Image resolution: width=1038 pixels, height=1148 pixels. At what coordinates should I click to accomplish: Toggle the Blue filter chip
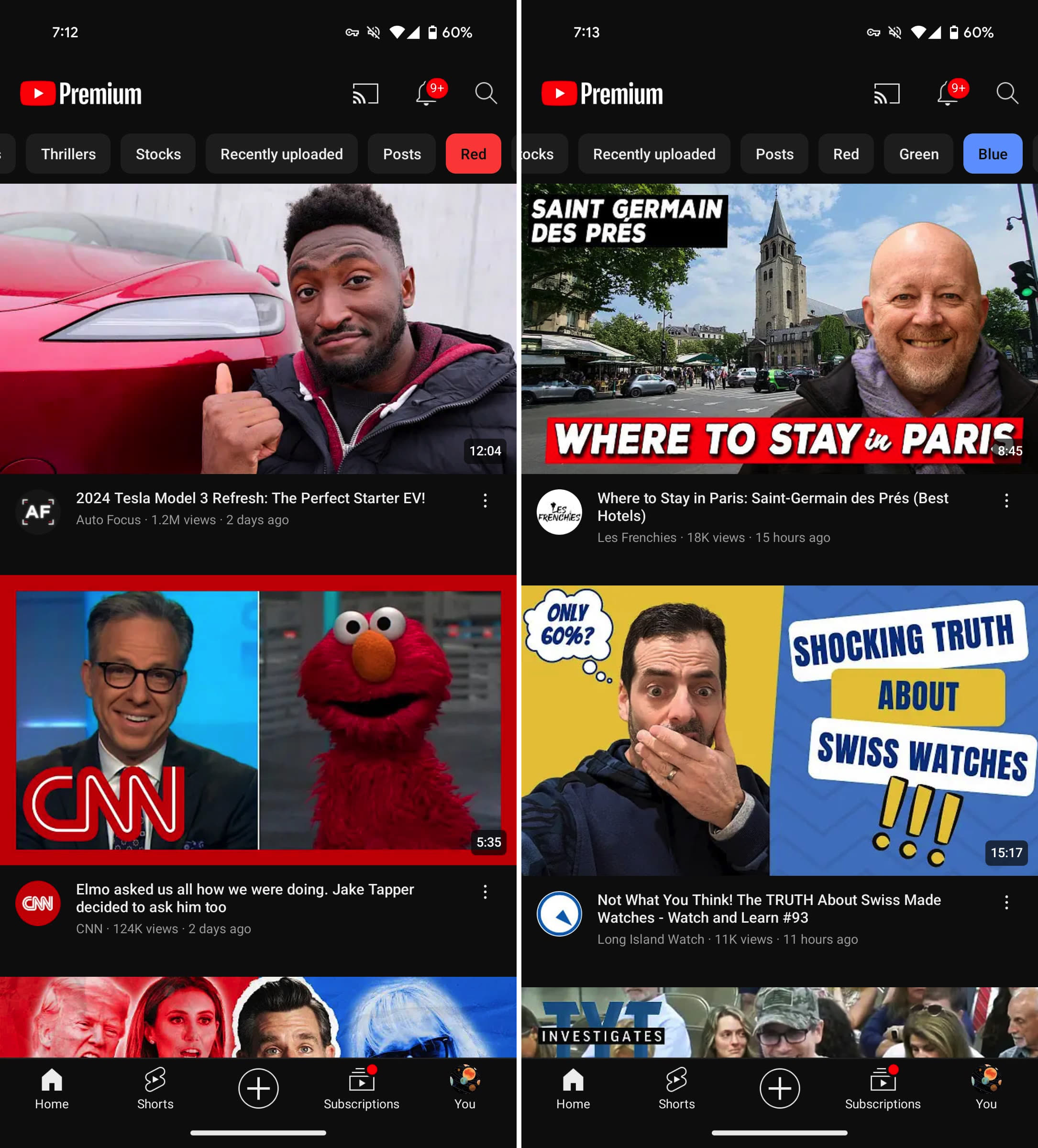coord(992,154)
